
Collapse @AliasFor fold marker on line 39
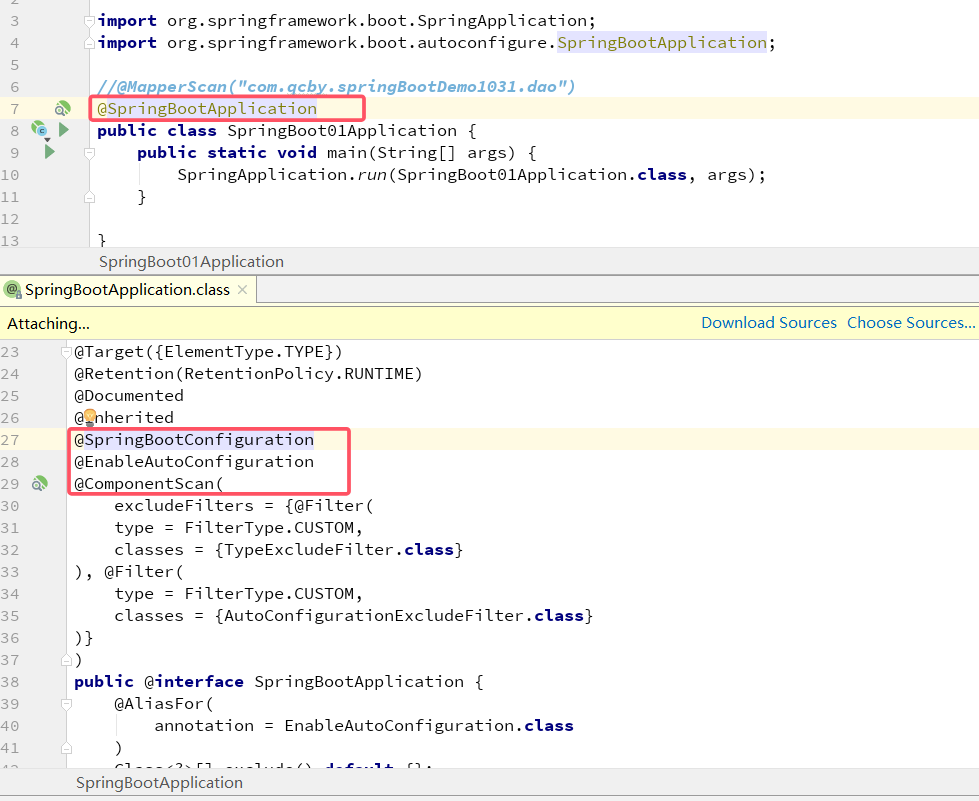(x=66, y=704)
